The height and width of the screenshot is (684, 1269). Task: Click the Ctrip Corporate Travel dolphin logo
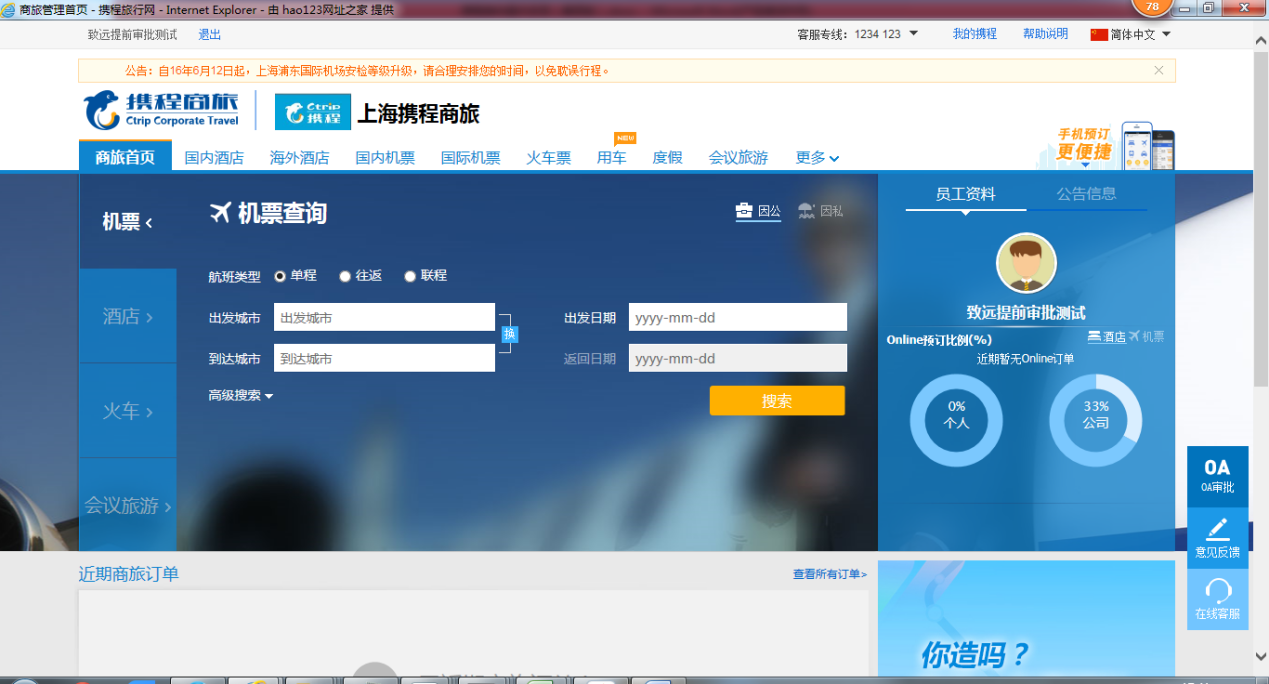102,110
